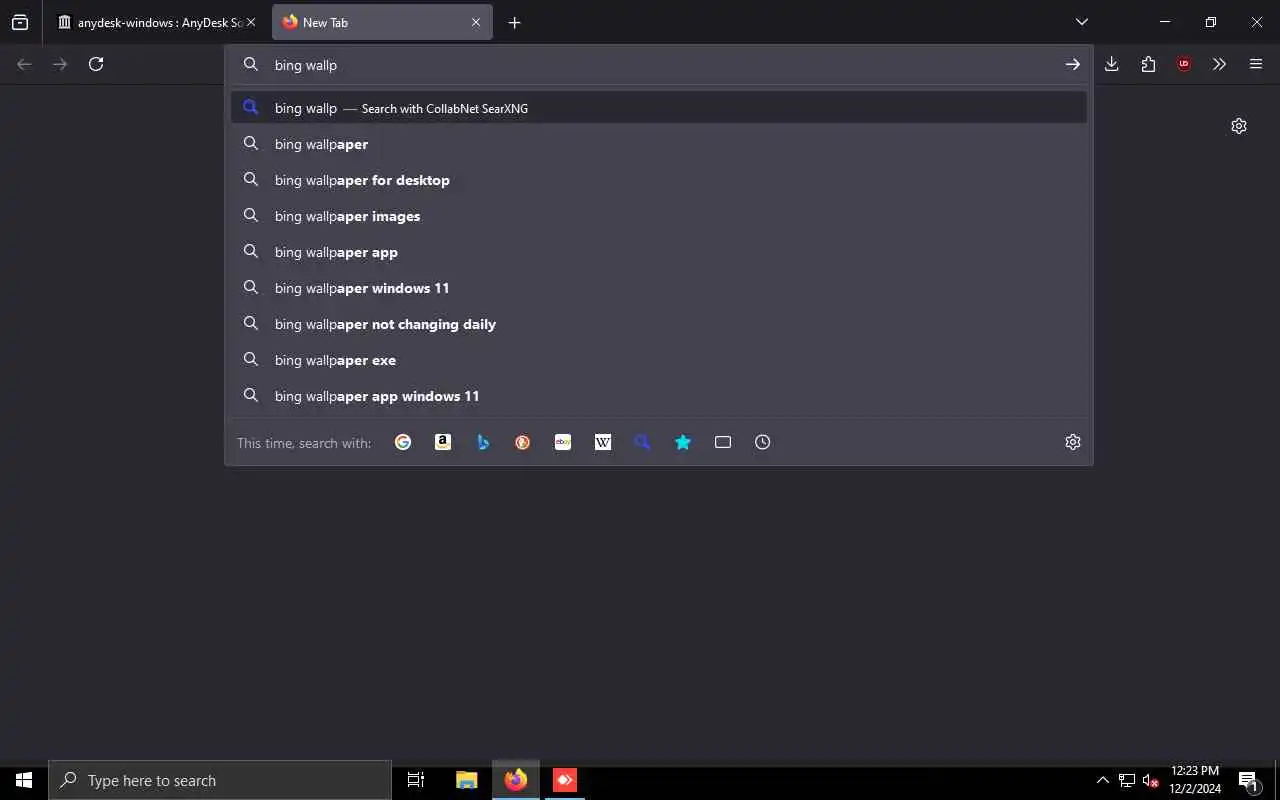Open the Firefox View icon
The width and height of the screenshot is (1280, 800).
20,22
